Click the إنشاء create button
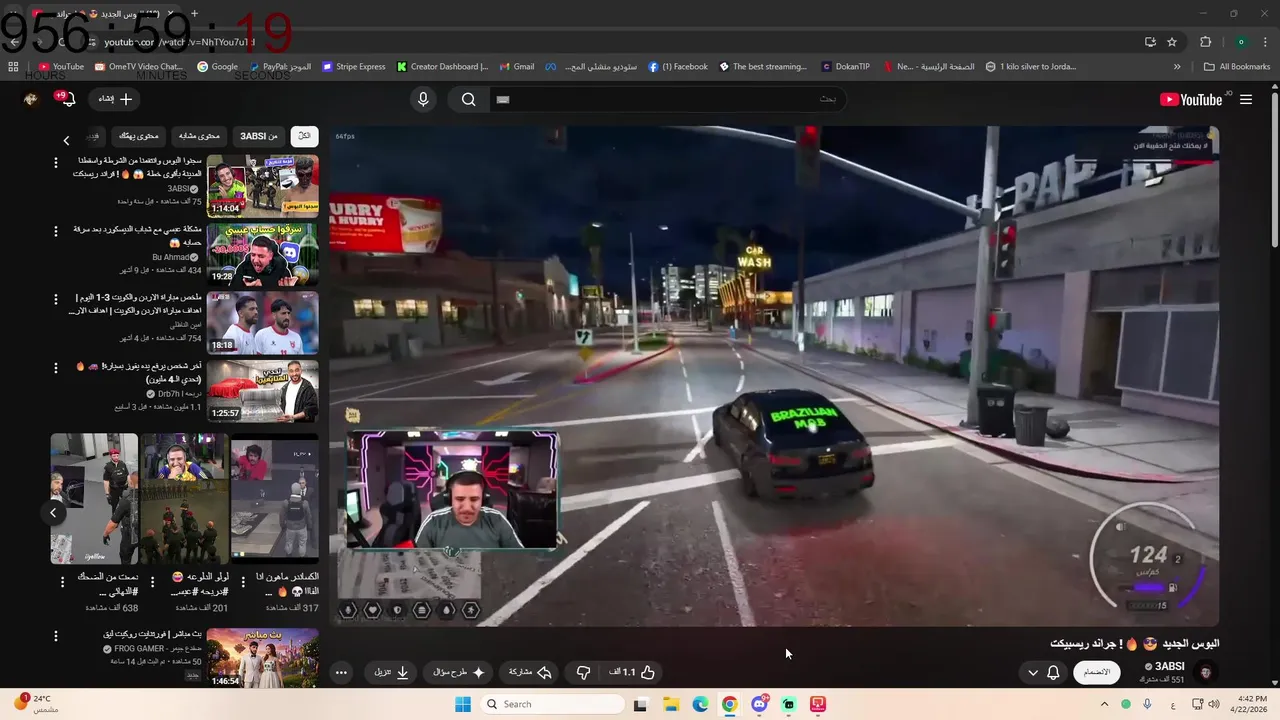Image resolution: width=1280 pixels, height=720 pixels. click(115, 99)
